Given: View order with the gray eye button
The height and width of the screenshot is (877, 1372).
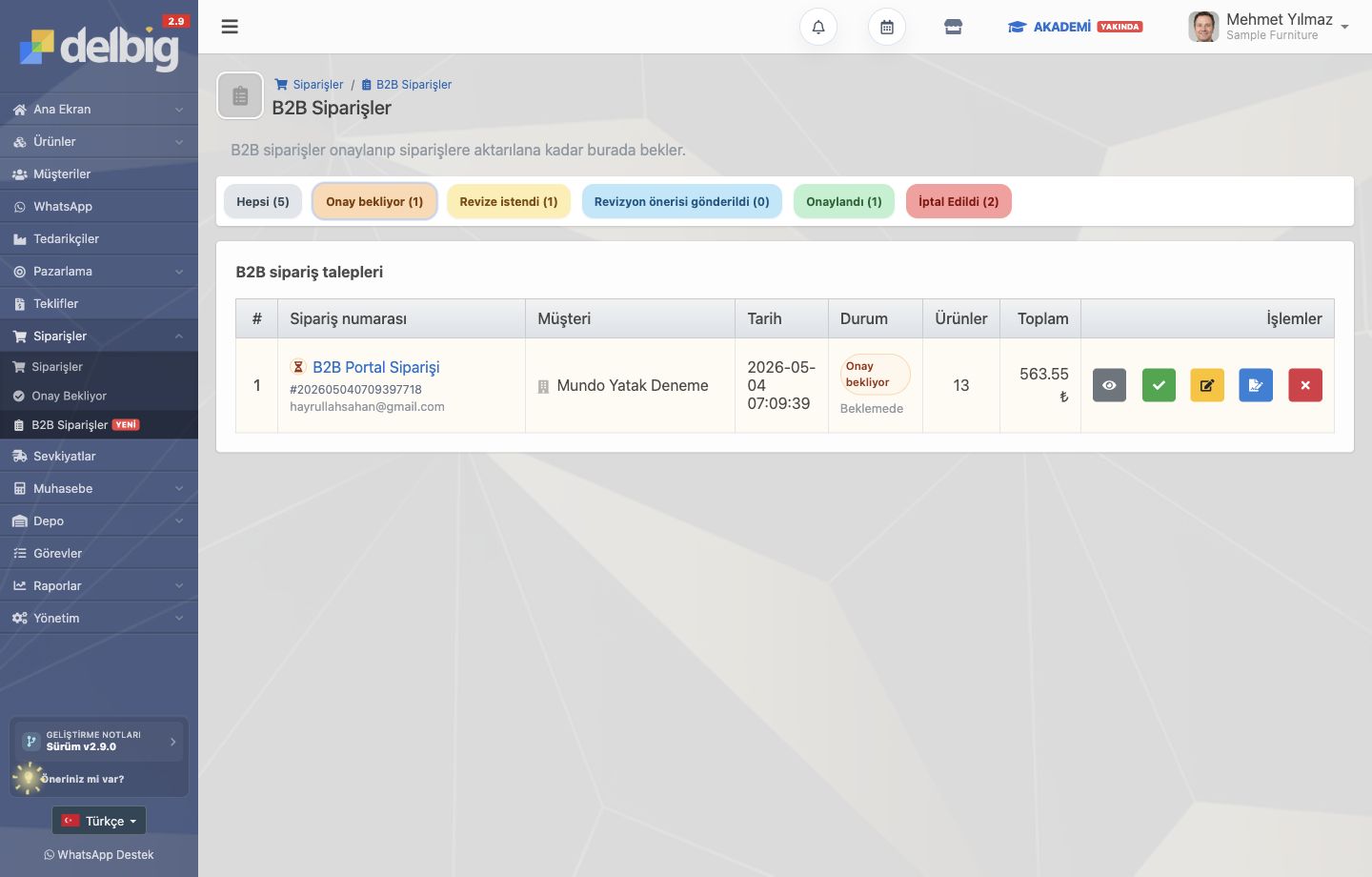Looking at the screenshot, I should point(1109,385).
